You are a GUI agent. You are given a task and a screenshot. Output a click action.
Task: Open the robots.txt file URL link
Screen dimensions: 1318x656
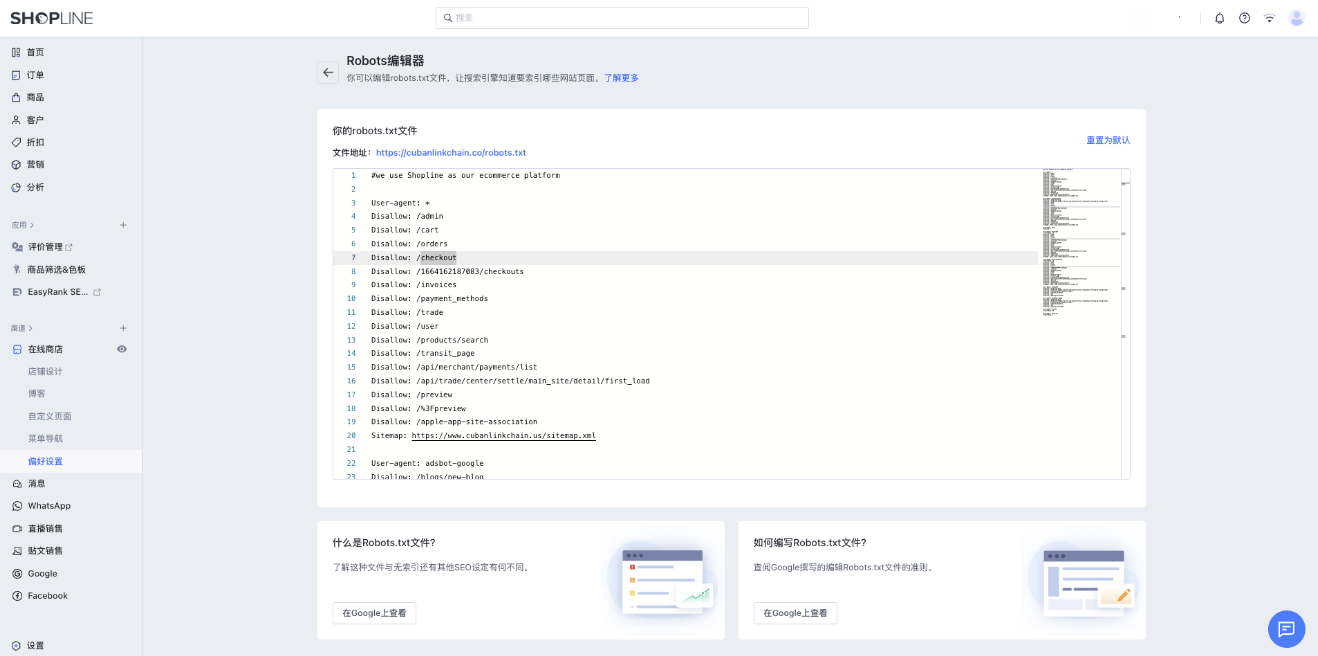pos(451,153)
